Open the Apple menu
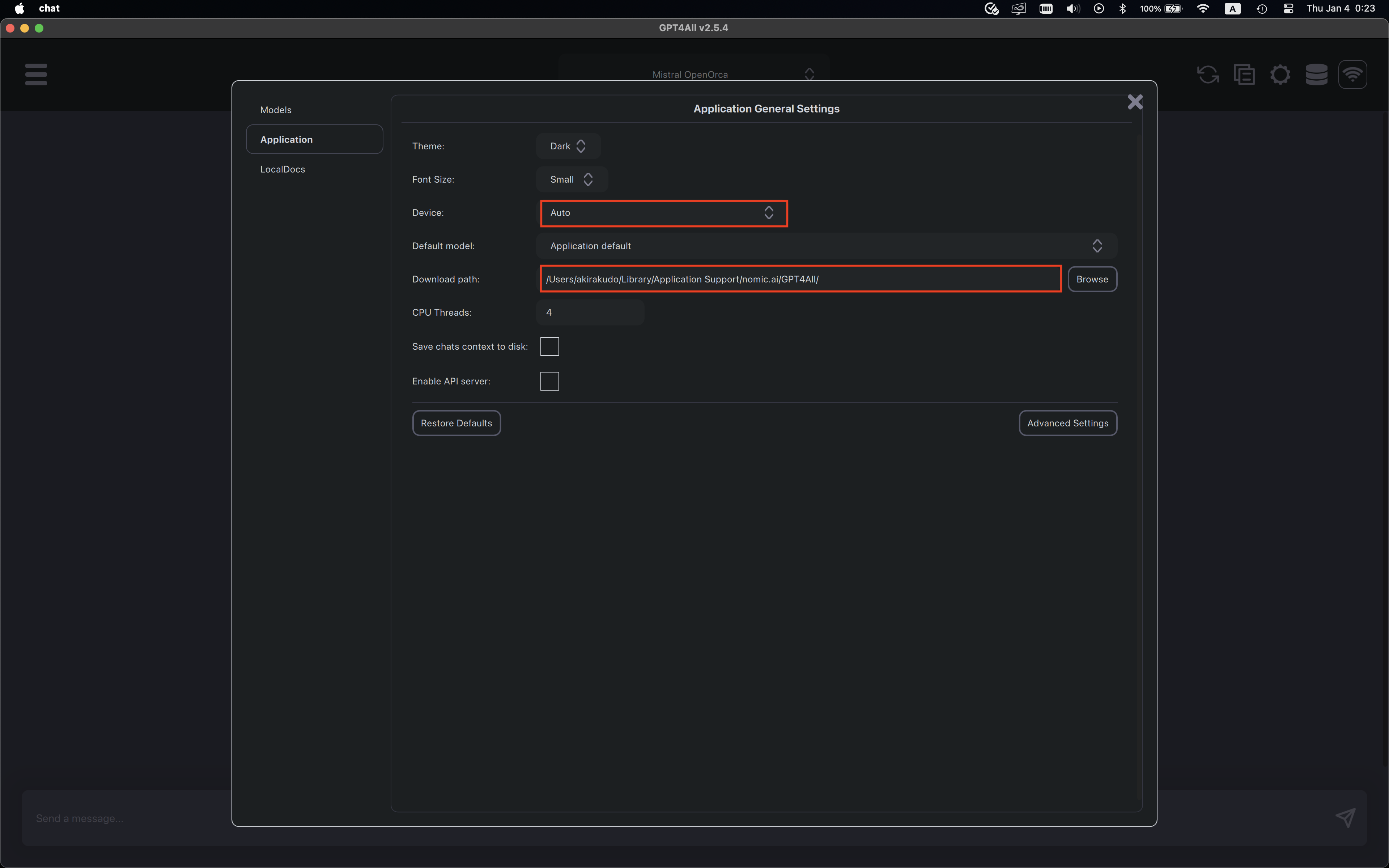 point(19,9)
